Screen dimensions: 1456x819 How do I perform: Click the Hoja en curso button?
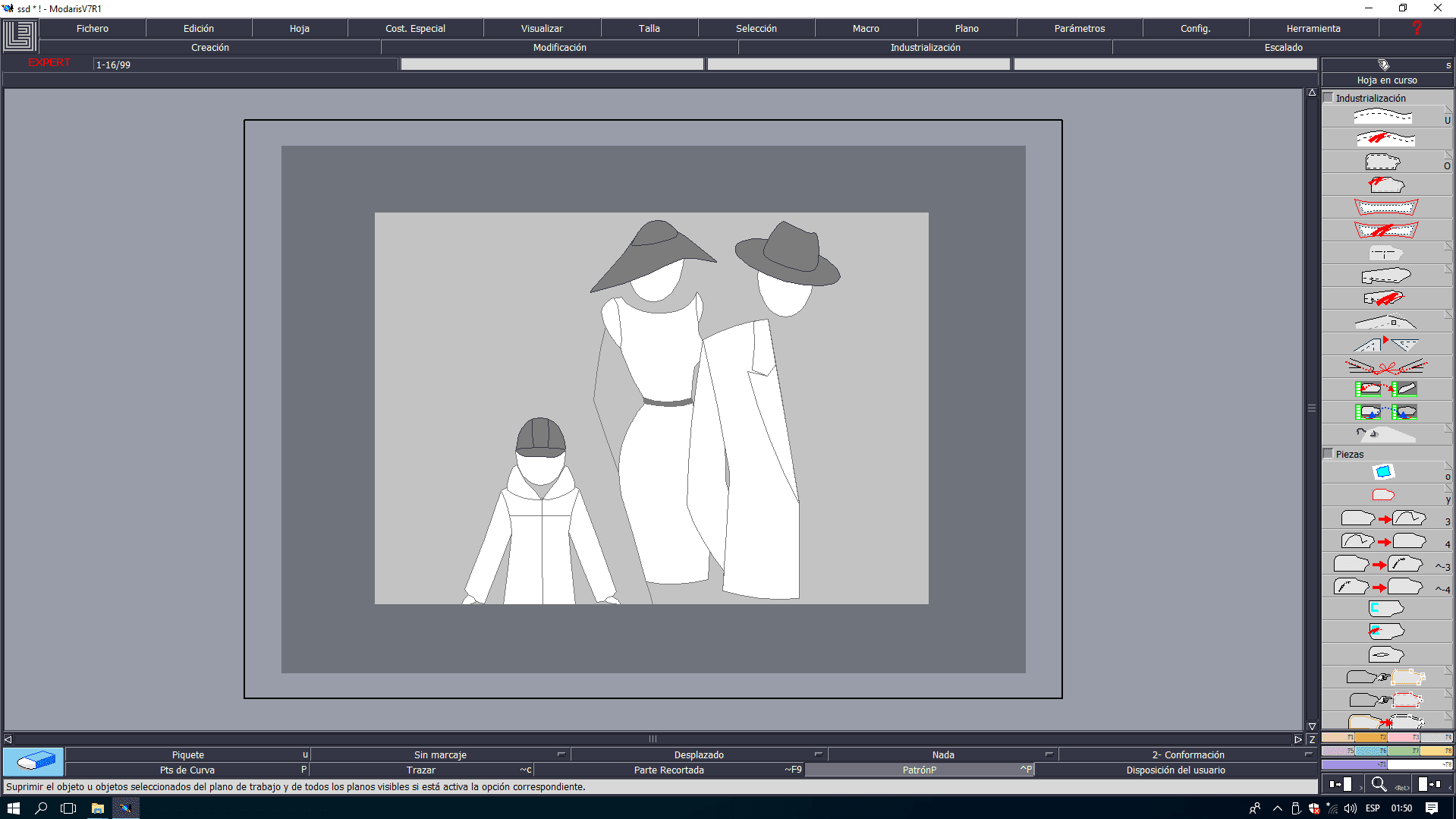coord(1386,80)
